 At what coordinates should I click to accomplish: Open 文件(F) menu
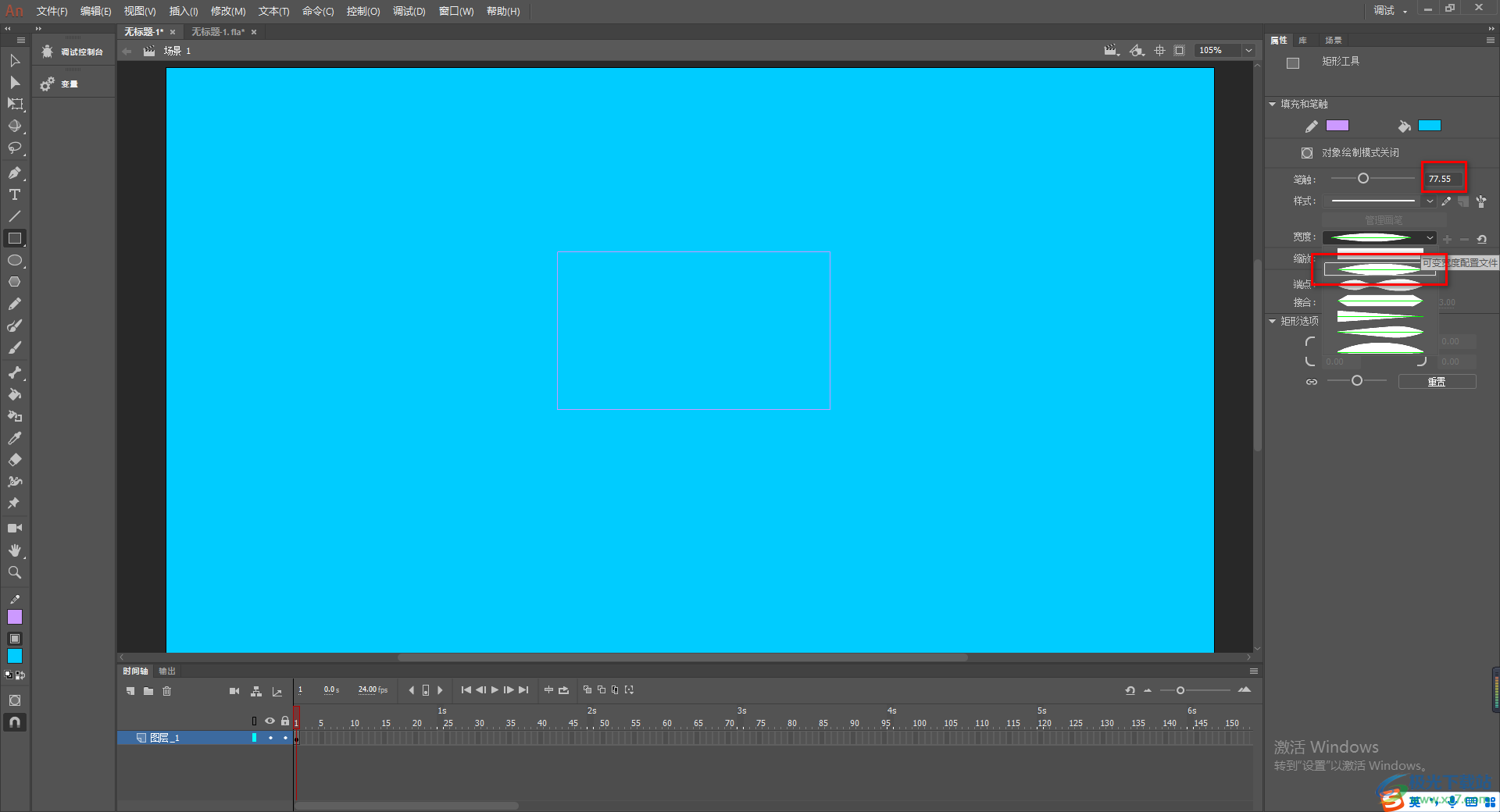(52, 11)
